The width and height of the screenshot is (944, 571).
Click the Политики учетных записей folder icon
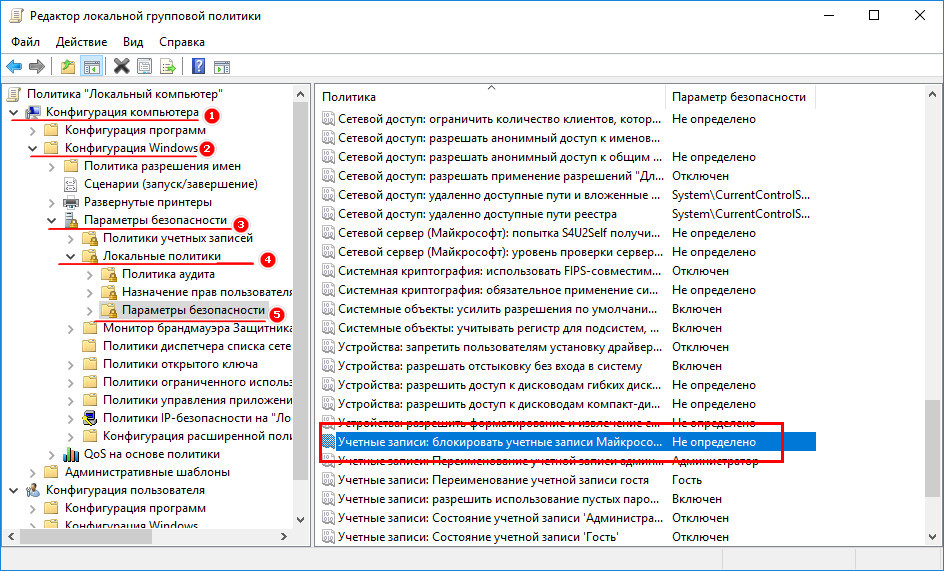point(90,239)
